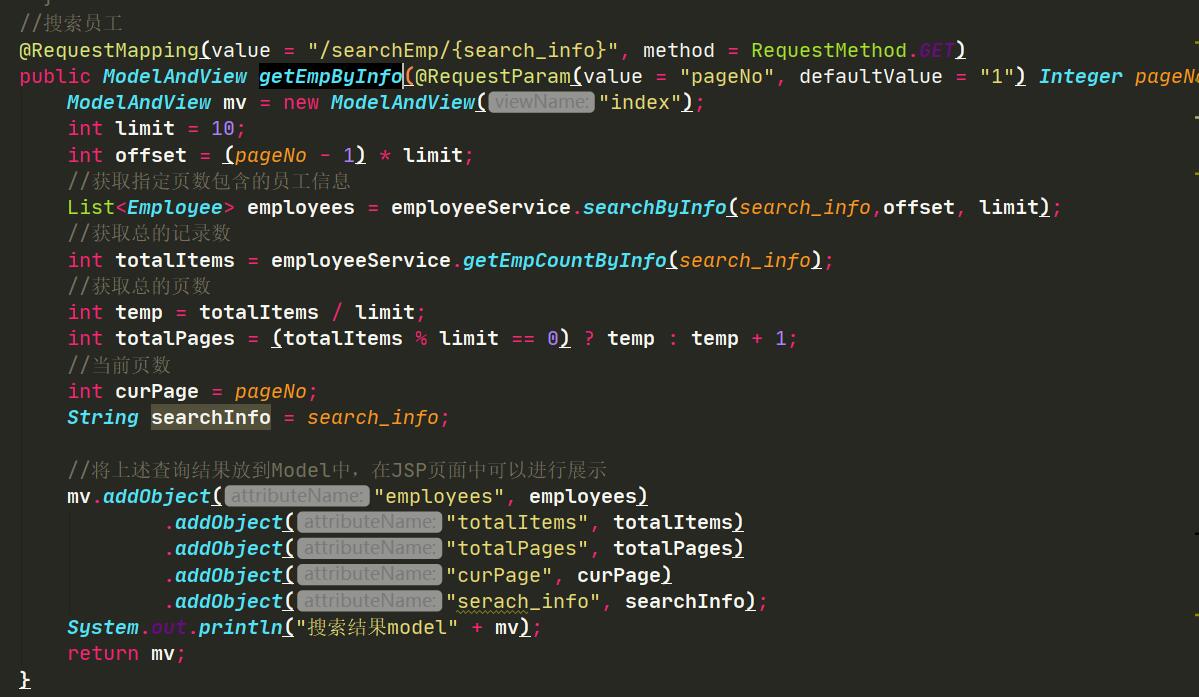Click the comment //获取总的页数
Screen dimensions: 1199x697
click(139, 286)
